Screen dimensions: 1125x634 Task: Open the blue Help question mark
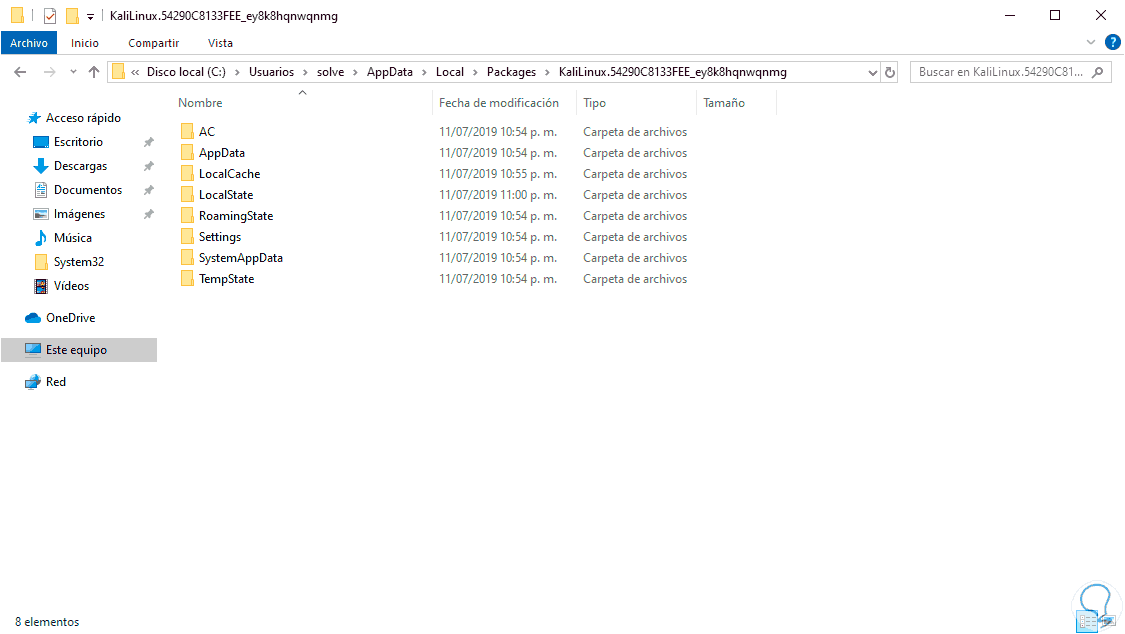click(x=1113, y=42)
